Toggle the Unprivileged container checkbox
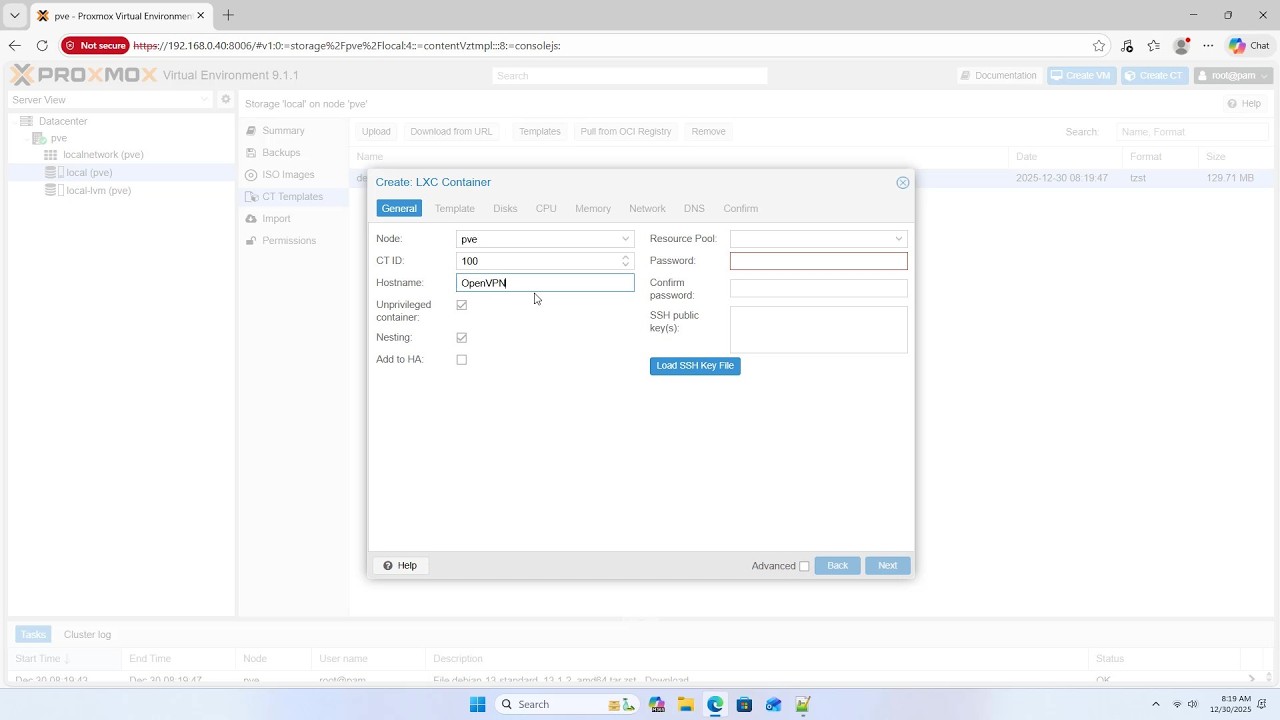Screen dimensions: 1280x720 462,305
